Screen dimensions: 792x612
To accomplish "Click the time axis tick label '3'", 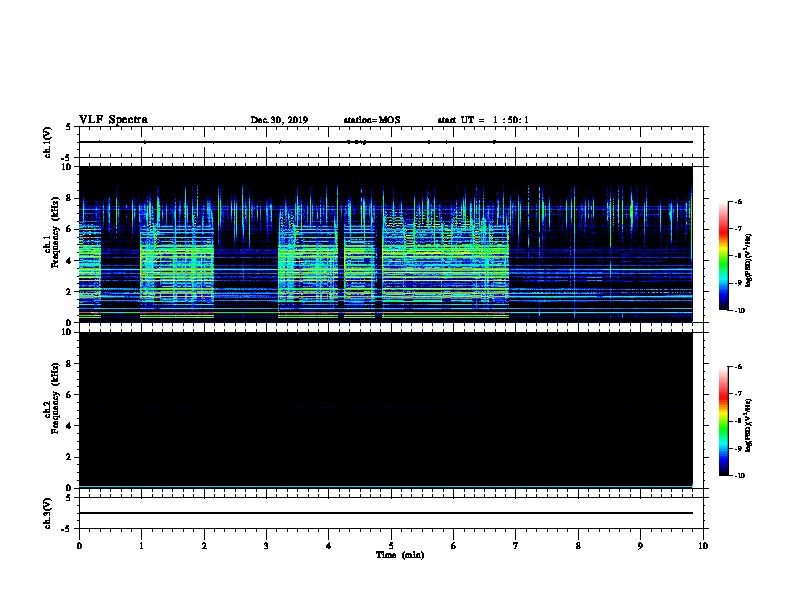I will (x=266, y=546).
